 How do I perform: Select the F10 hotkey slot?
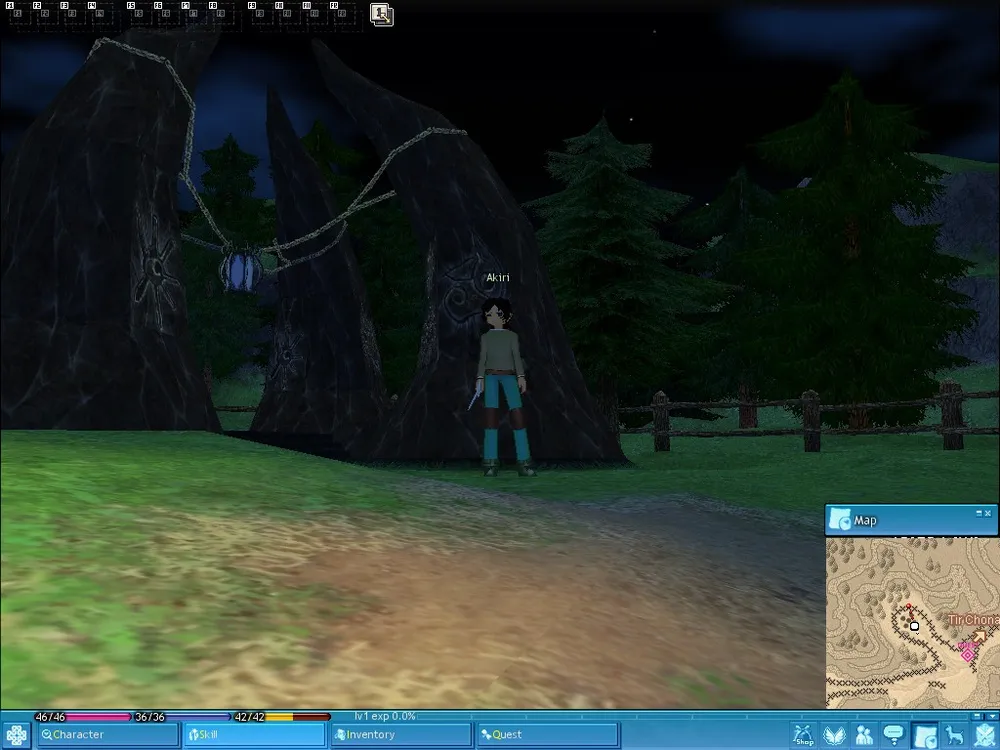288,14
